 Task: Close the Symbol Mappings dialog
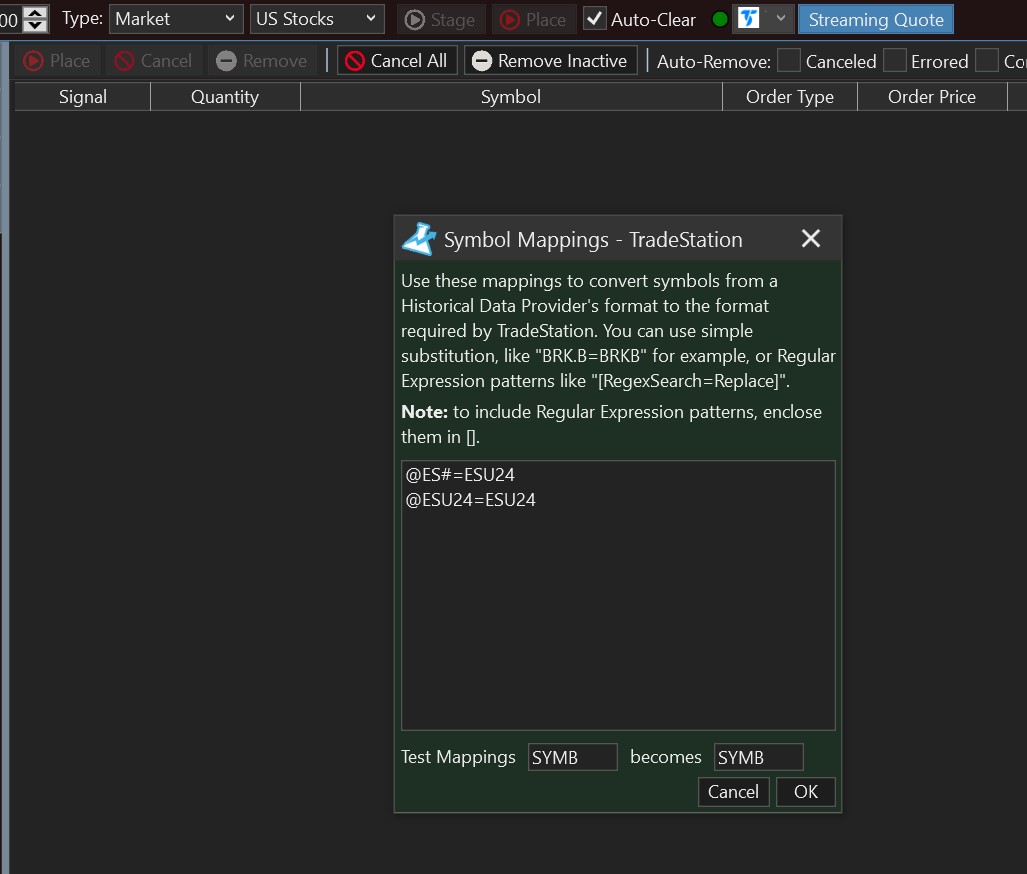click(x=810, y=239)
